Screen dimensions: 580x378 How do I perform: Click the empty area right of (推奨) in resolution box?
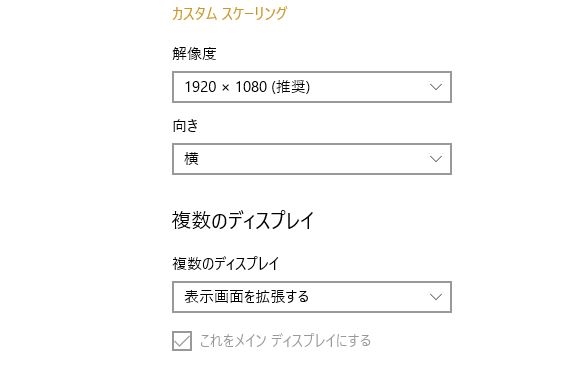(369, 87)
